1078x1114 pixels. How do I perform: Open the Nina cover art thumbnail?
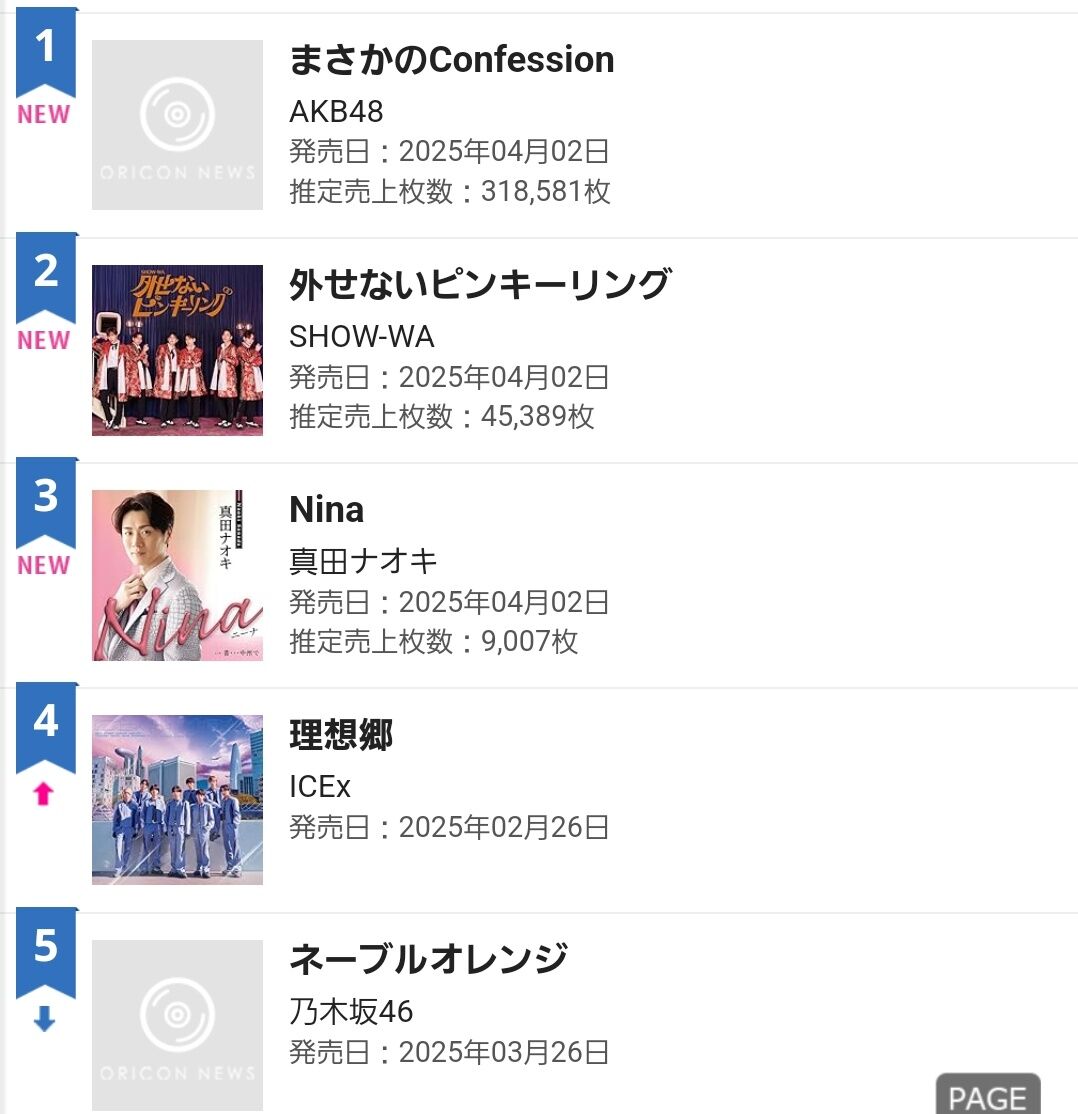(177, 575)
